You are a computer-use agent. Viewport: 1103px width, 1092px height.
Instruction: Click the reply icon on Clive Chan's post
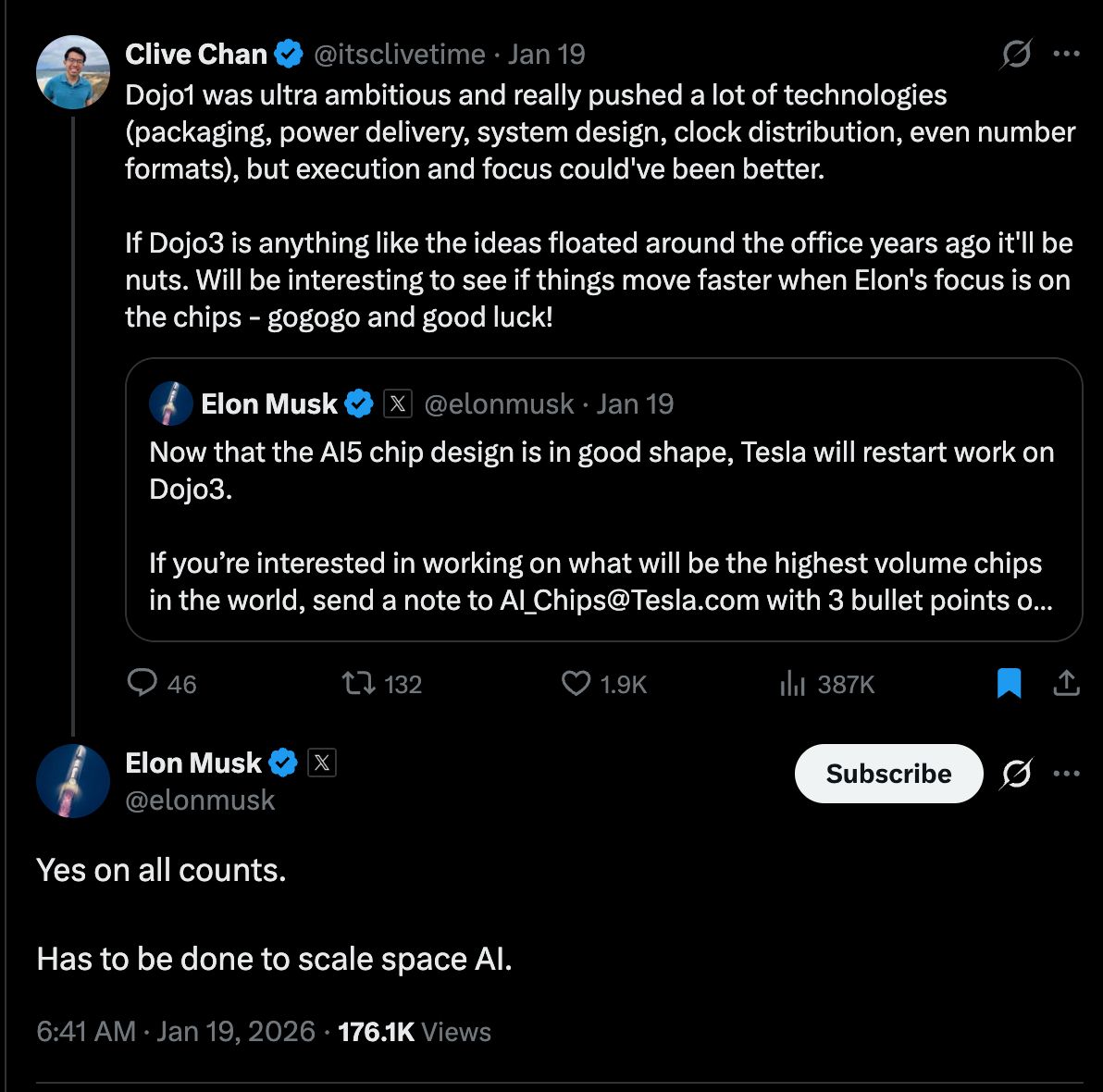coord(143,684)
